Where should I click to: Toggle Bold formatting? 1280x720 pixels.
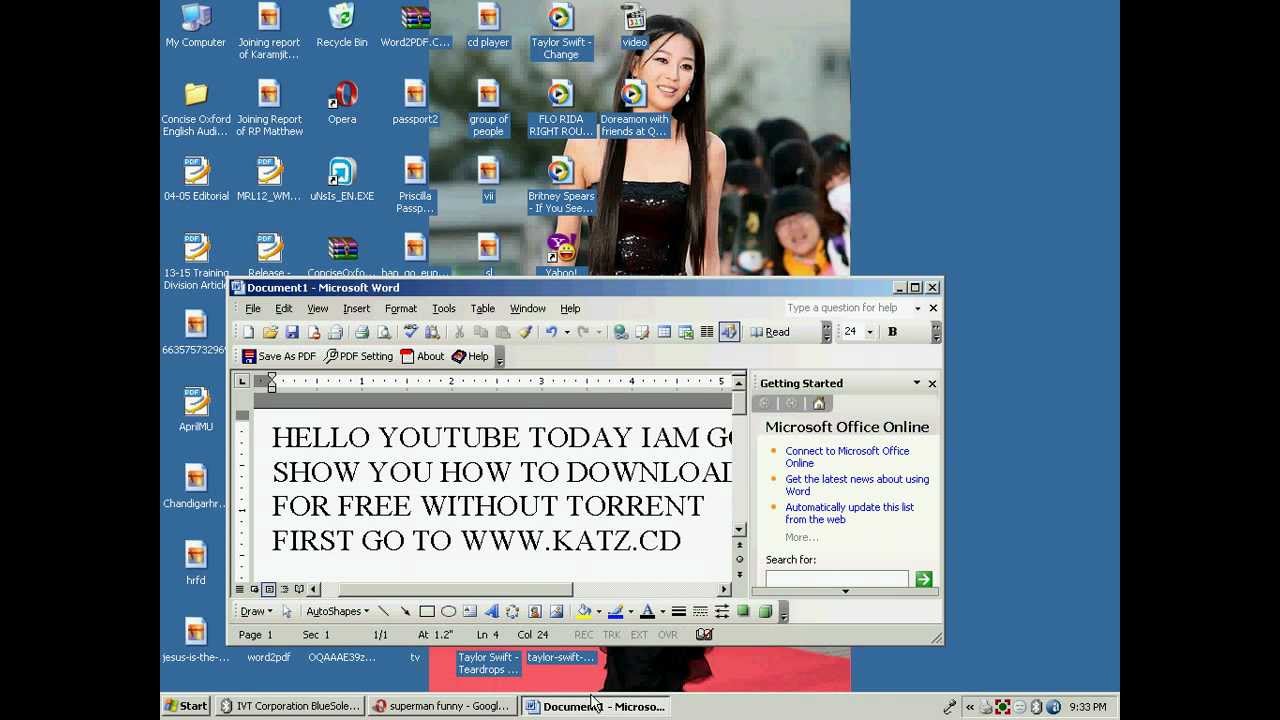tap(892, 332)
